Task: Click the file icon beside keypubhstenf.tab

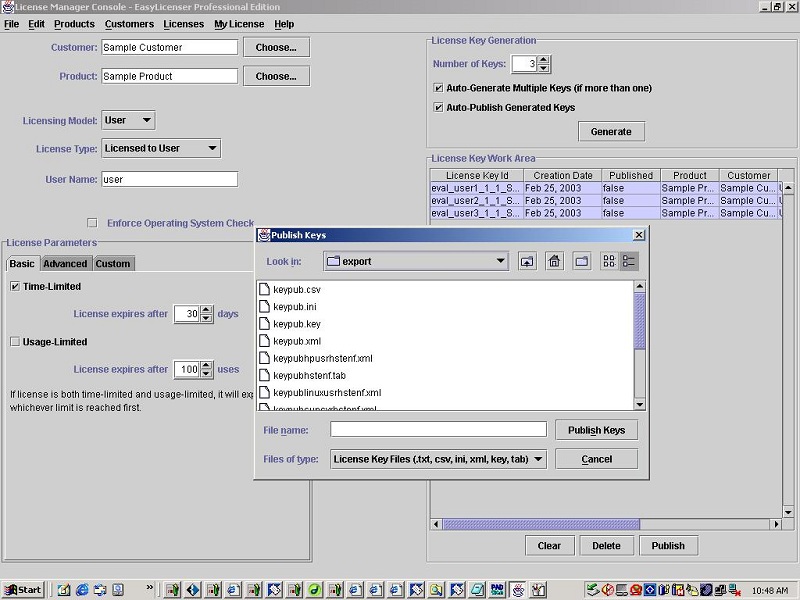Action: click(264, 376)
